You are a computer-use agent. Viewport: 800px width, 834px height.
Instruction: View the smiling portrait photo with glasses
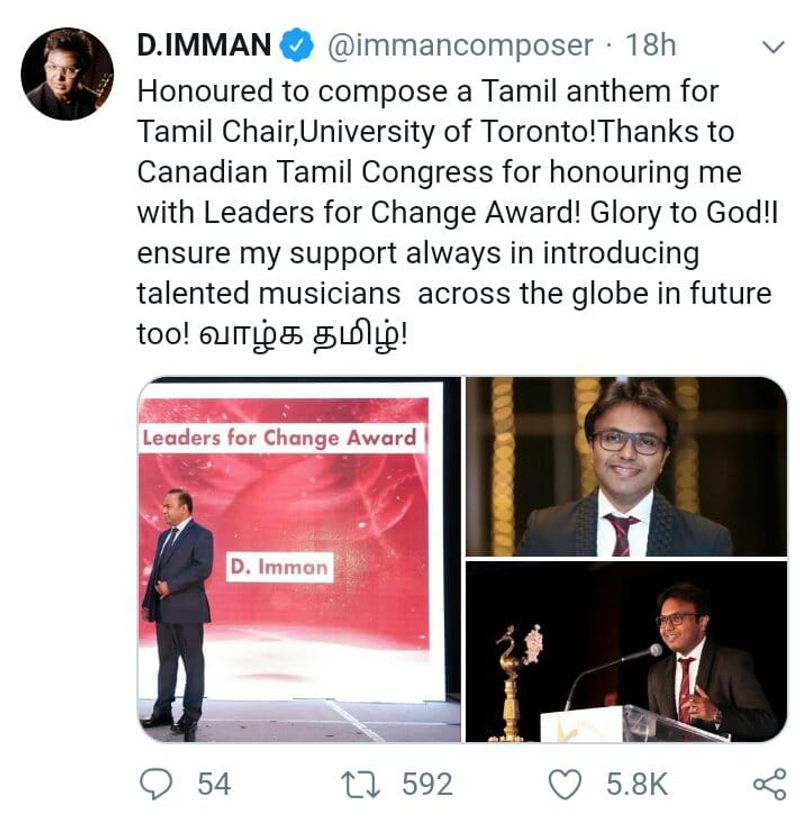[x=626, y=466]
